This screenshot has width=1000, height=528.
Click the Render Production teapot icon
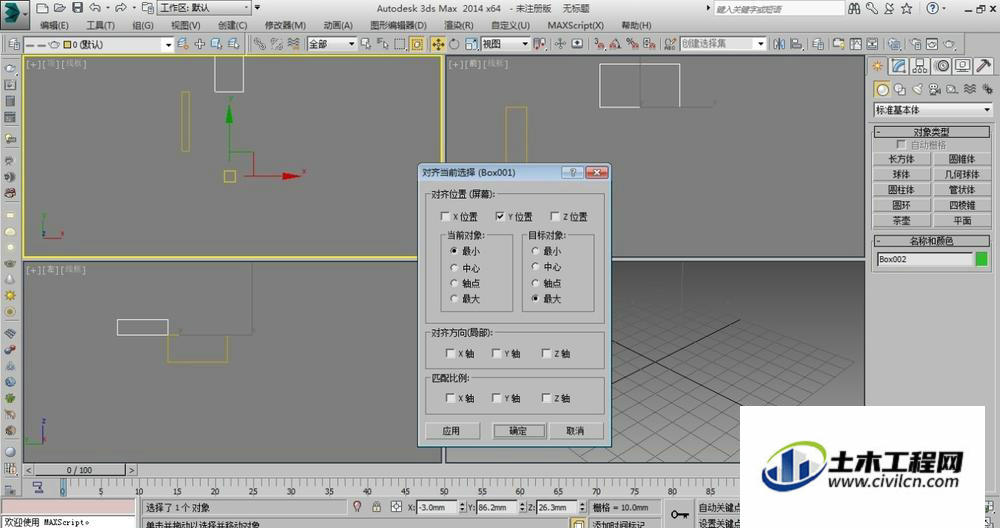point(950,44)
